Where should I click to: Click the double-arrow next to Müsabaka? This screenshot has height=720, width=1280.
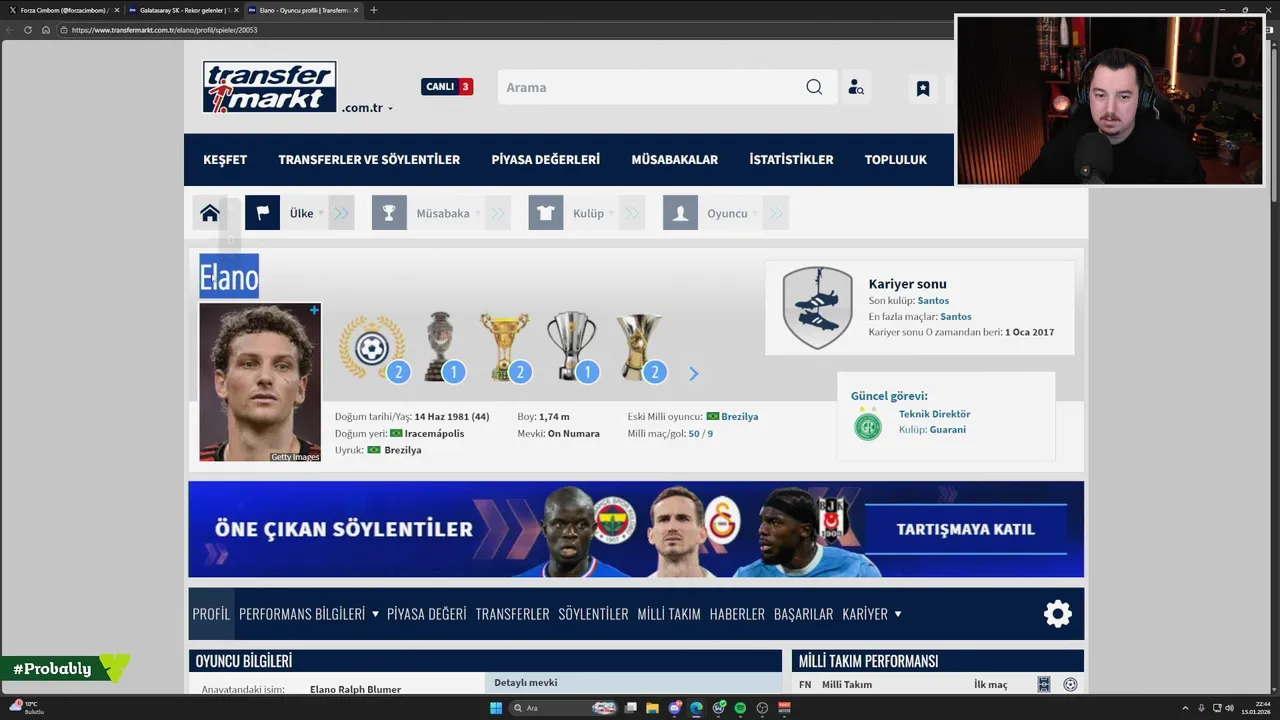click(498, 213)
